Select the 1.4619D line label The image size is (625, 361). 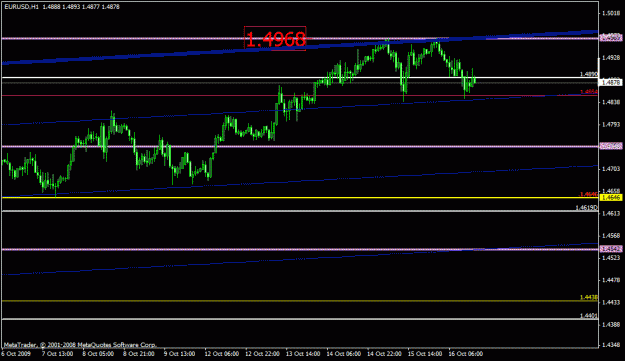[587, 208]
